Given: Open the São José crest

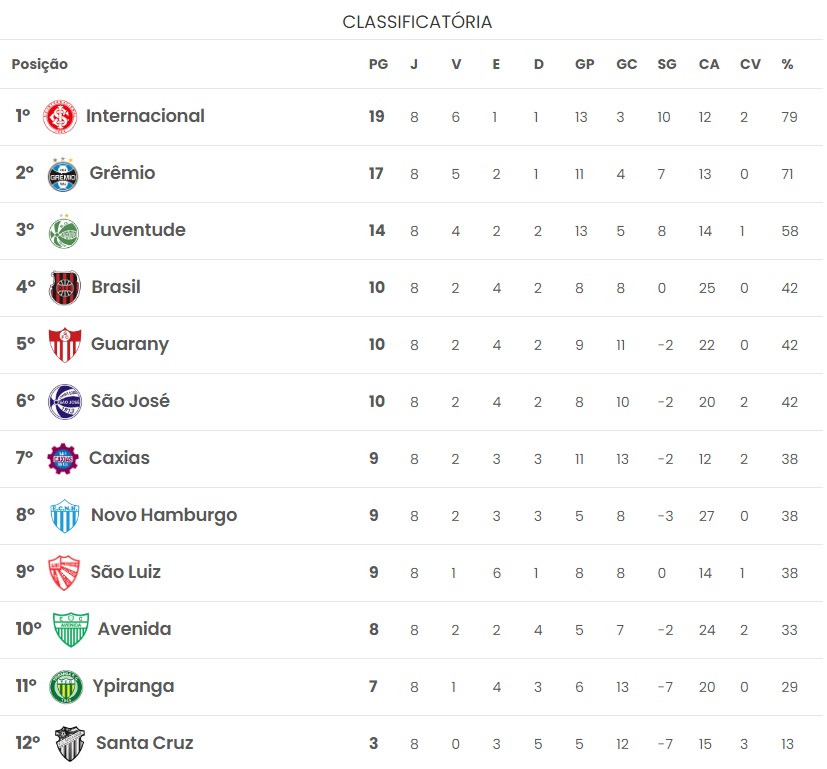Looking at the screenshot, I should tap(64, 402).
